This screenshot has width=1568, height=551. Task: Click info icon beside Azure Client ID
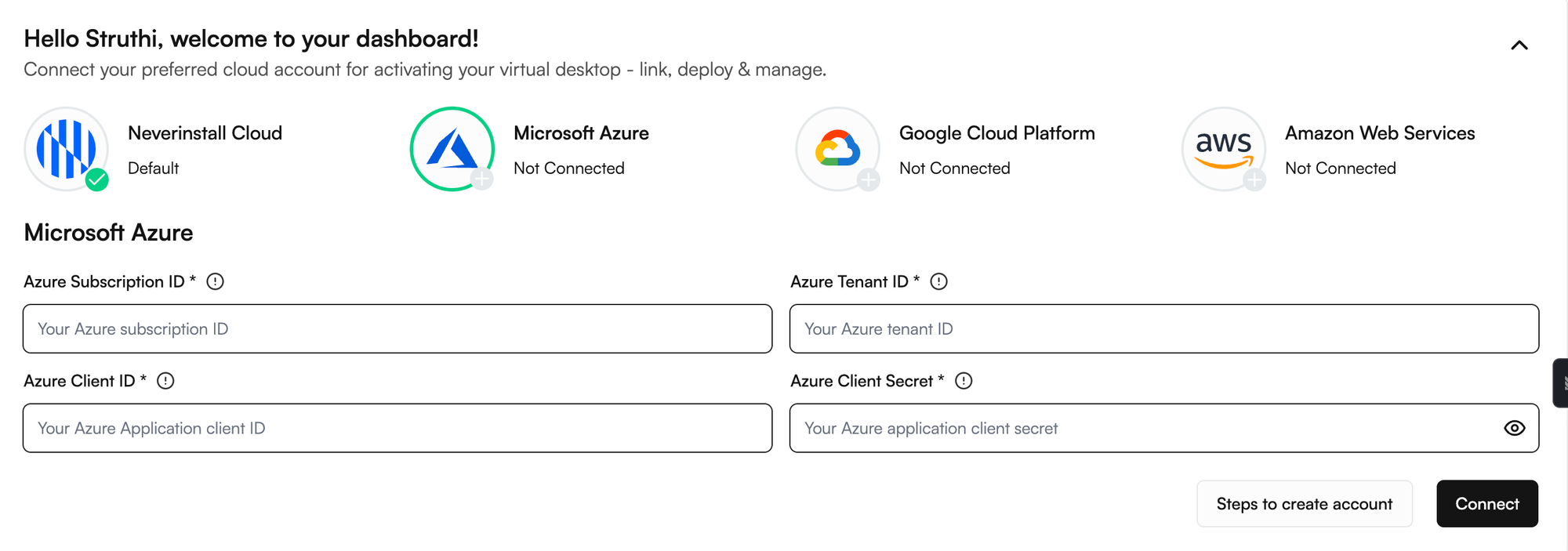pyautogui.click(x=165, y=381)
